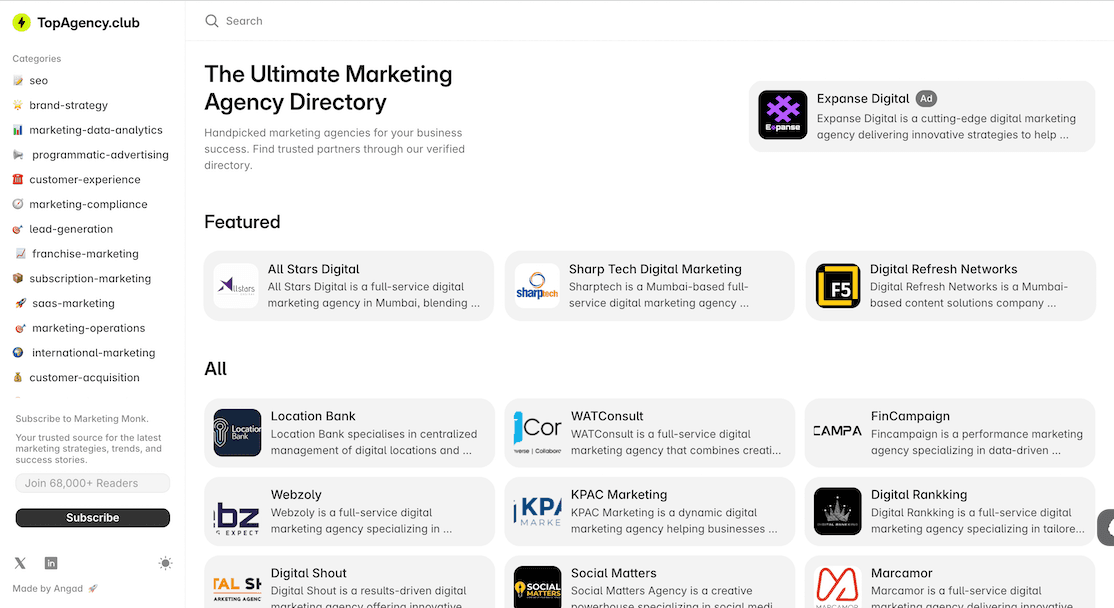This screenshot has height=608, width=1114.
Task: Click the All Stars Digital logo
Action: (x=235, y=286)
